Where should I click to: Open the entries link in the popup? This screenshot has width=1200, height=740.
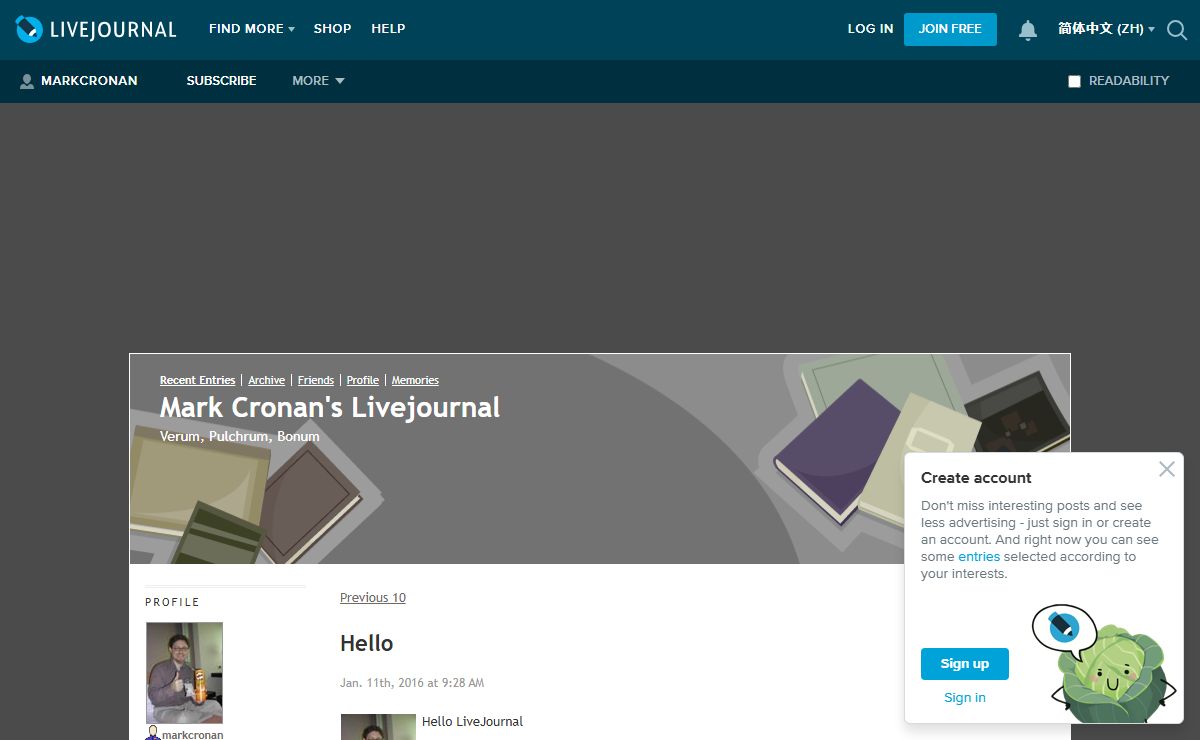(979, 557)
